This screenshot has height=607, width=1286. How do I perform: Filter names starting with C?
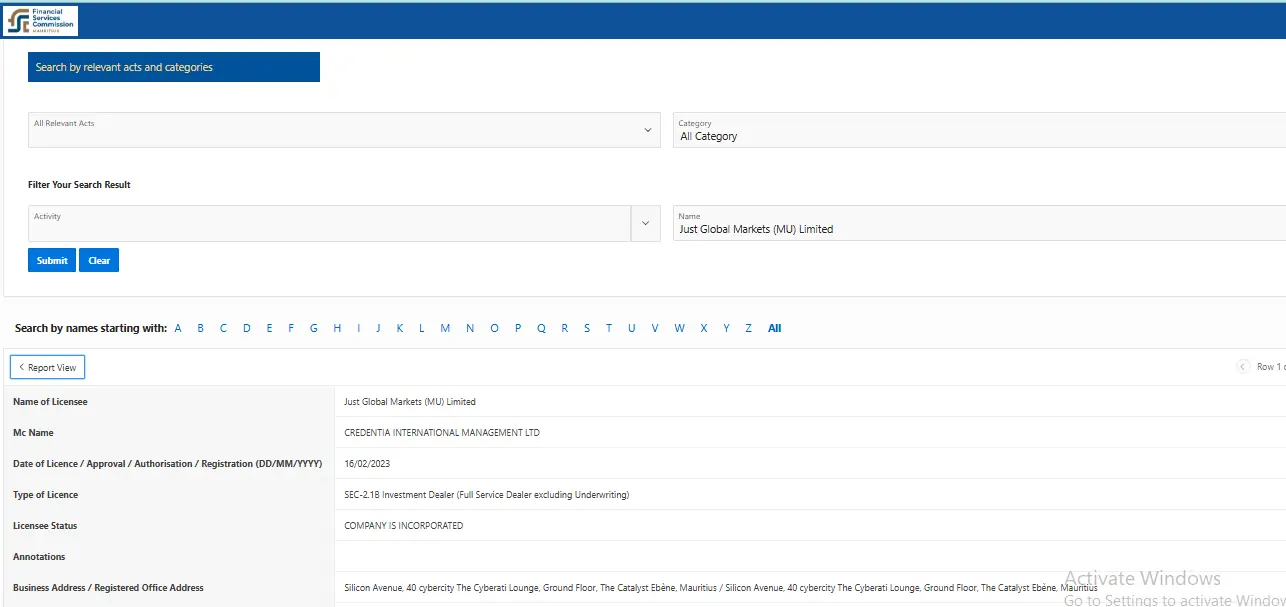point(223,328)
